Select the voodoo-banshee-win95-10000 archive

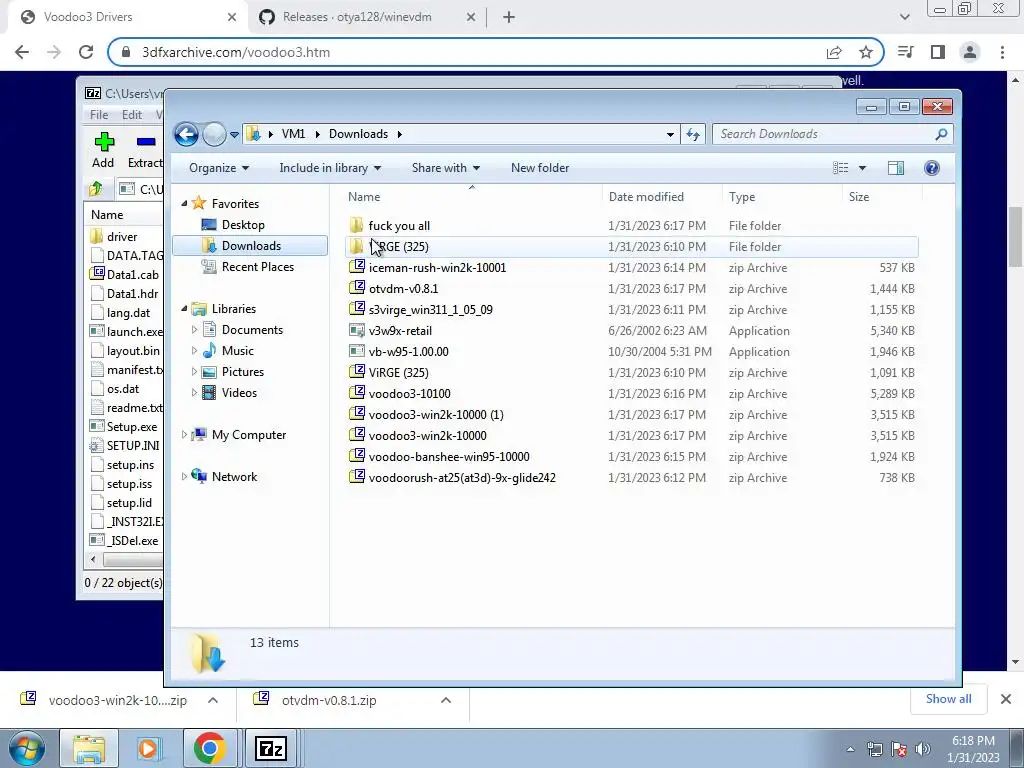tap(632, 456)
